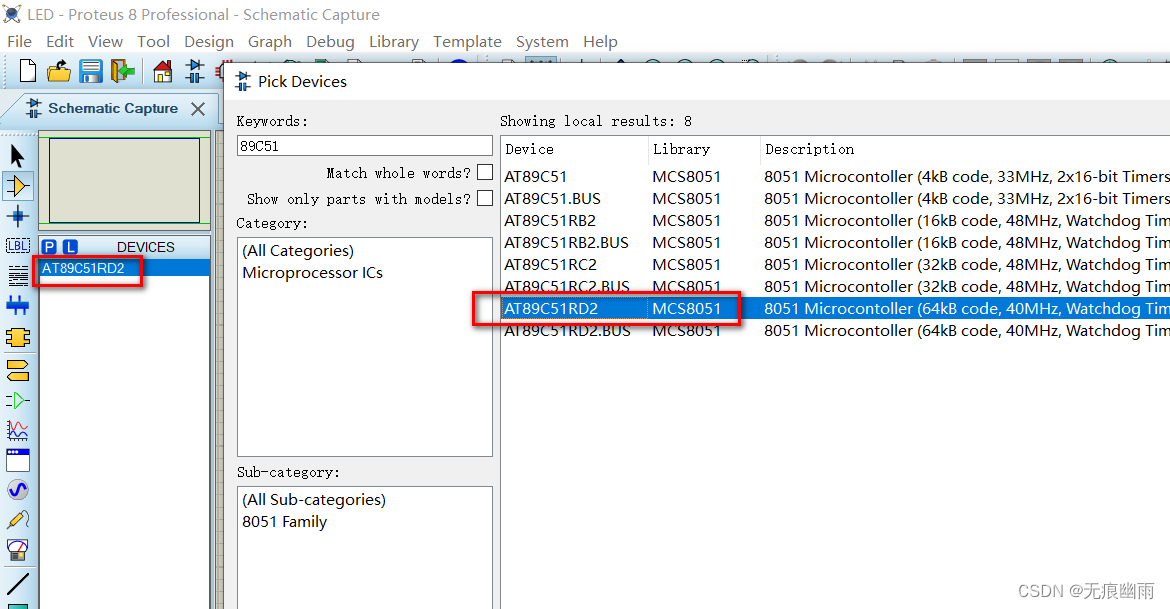Select AT89C51RB2.BUS device row
Viewport: 1170px width, 609px height.
point(836,243)
